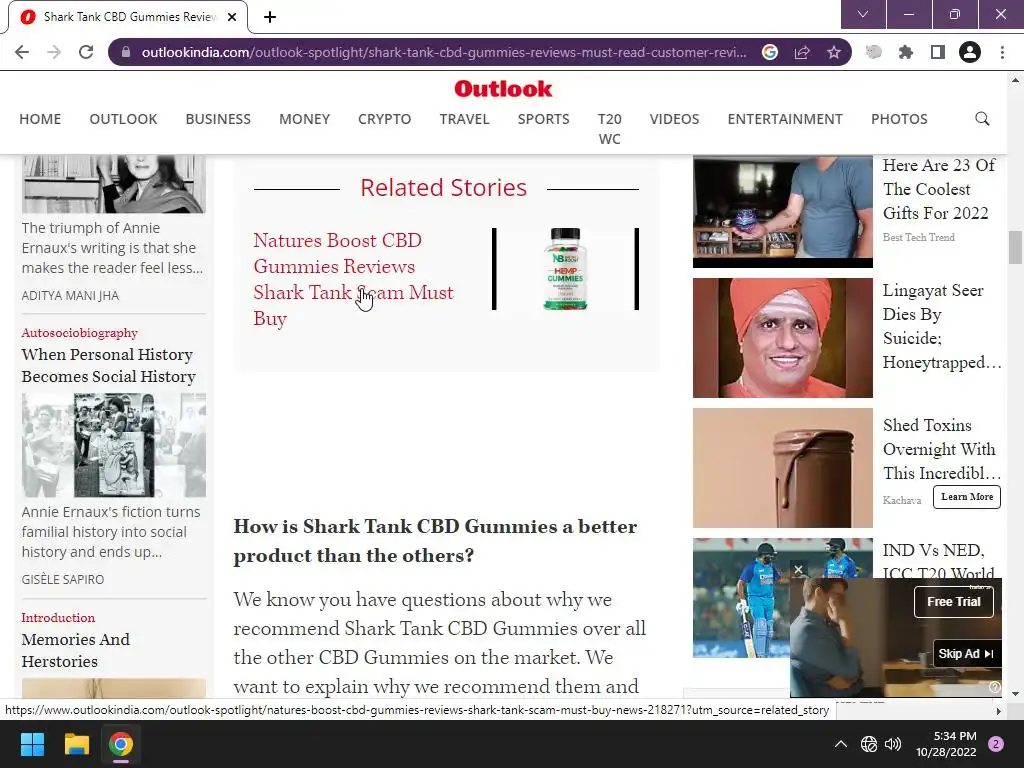Click the hemp gummies bottle thumbnail
The height and width of the screenshot is (768, 1024).
point(566,268)
